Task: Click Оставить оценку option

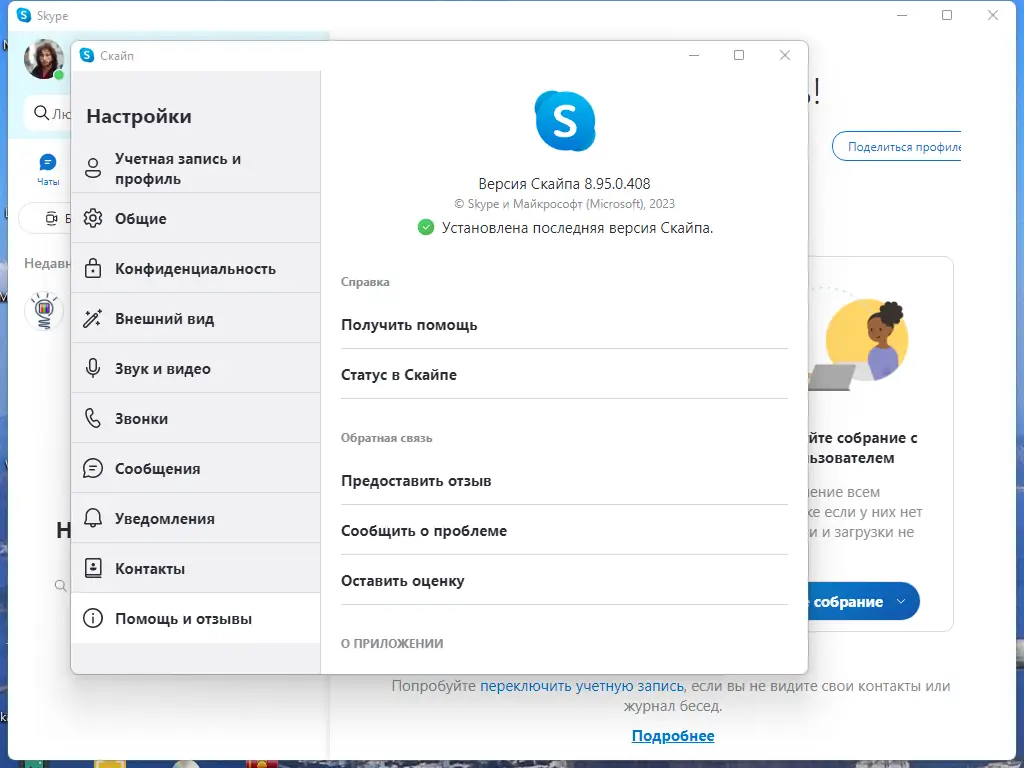Action: pyautogui.click(x=564, y=581)
